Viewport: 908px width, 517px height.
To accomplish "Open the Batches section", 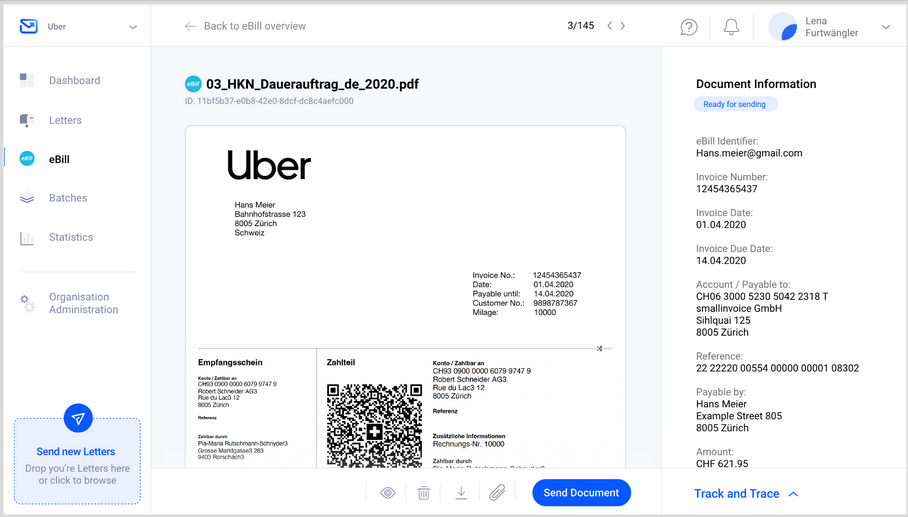I will click(x=68, y=198).
